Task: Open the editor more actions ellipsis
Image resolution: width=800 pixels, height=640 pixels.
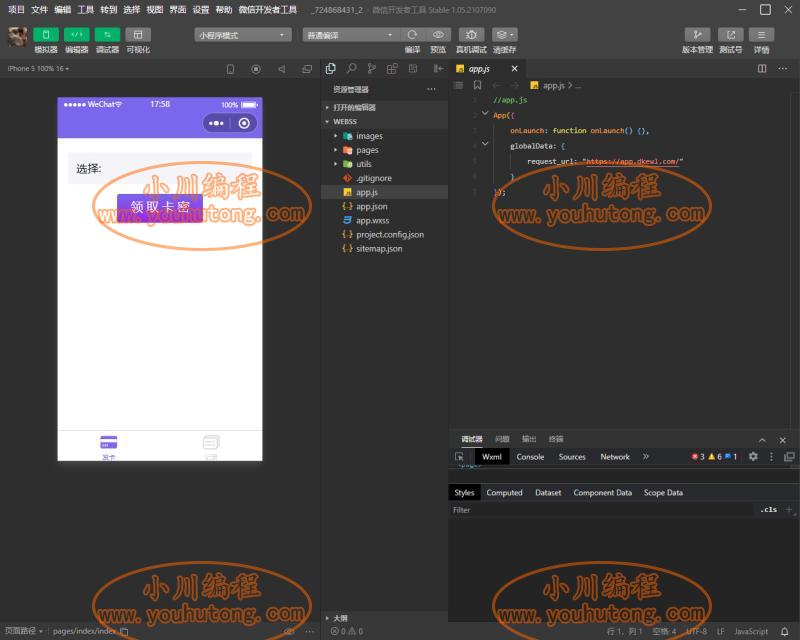Action: [x=783, y=68]
